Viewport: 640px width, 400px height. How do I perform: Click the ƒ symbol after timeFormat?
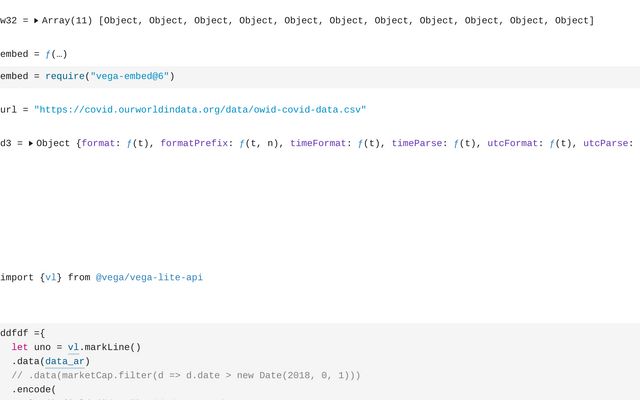[x=360, y=144]
